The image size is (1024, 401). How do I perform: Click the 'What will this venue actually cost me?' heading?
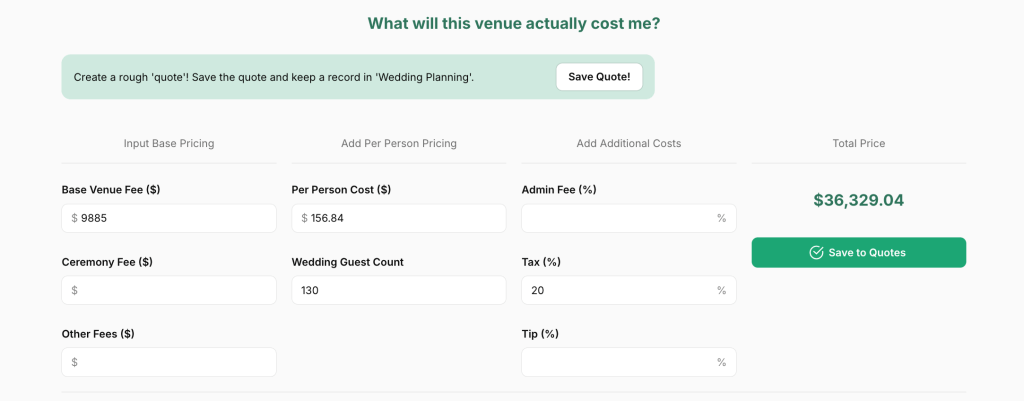click(514, 23)
